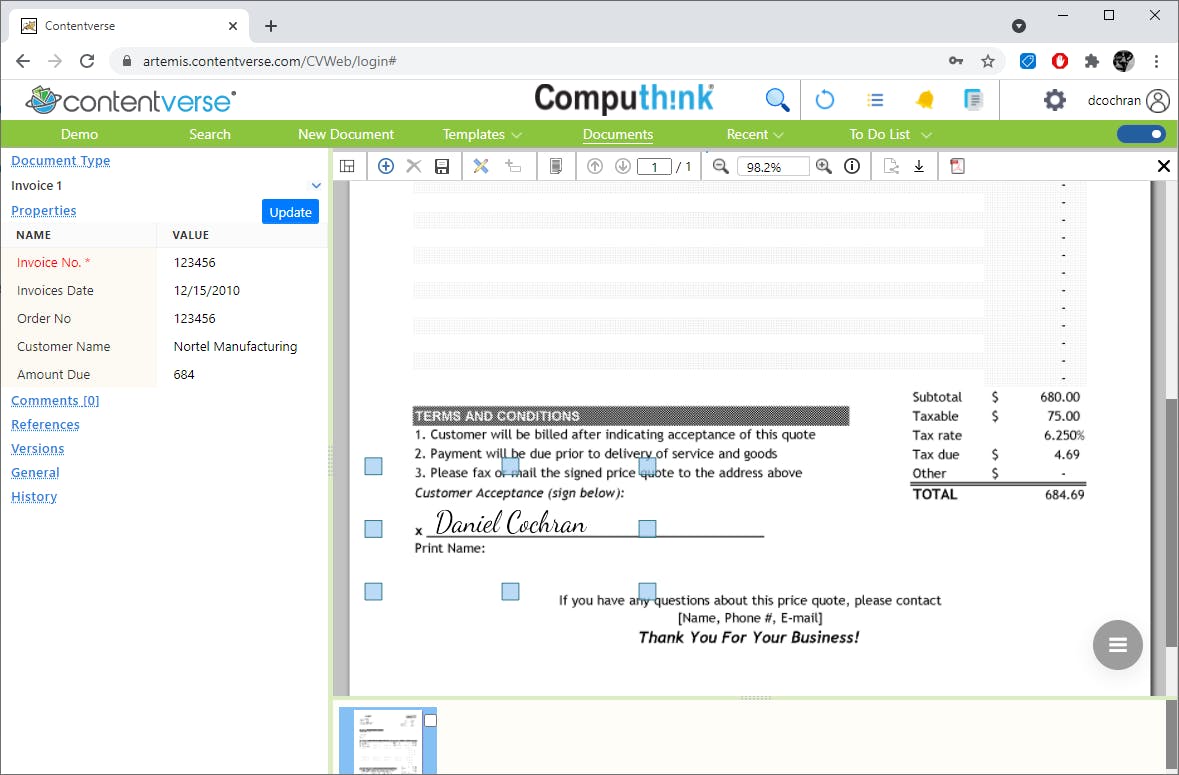Open search with the blue magnifying glass icon
Screen dimensions: 1179x775
777,100
